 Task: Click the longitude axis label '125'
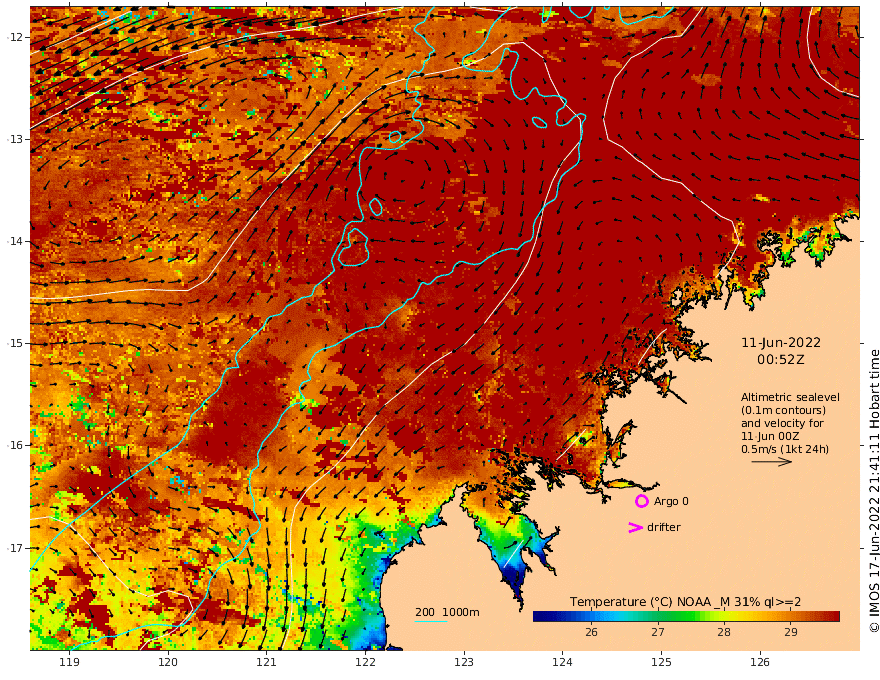[661, 662]
